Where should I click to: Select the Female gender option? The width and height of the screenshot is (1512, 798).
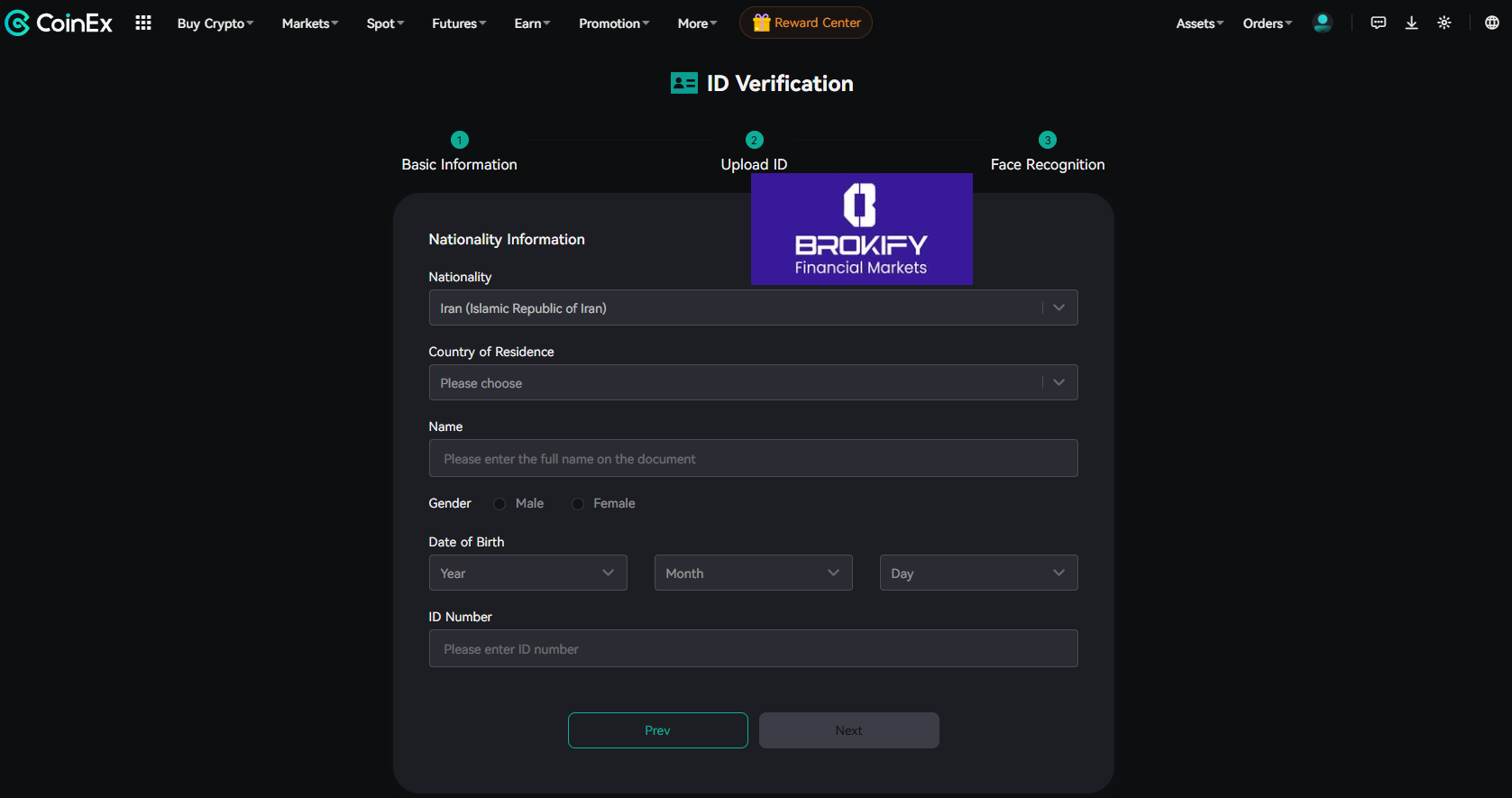pos(578,504)
